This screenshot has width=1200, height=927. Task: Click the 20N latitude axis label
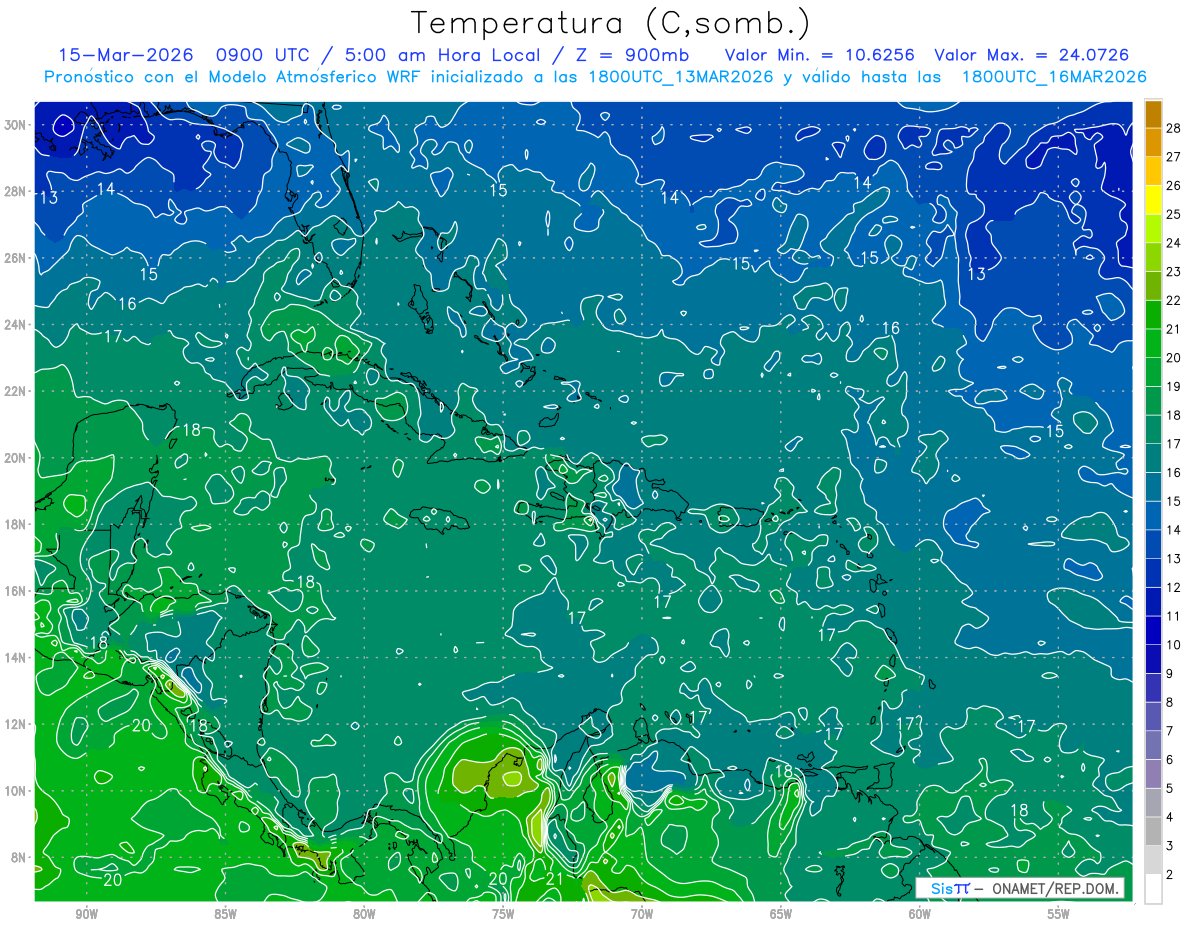pyautogui.click(x=16, y=457)
